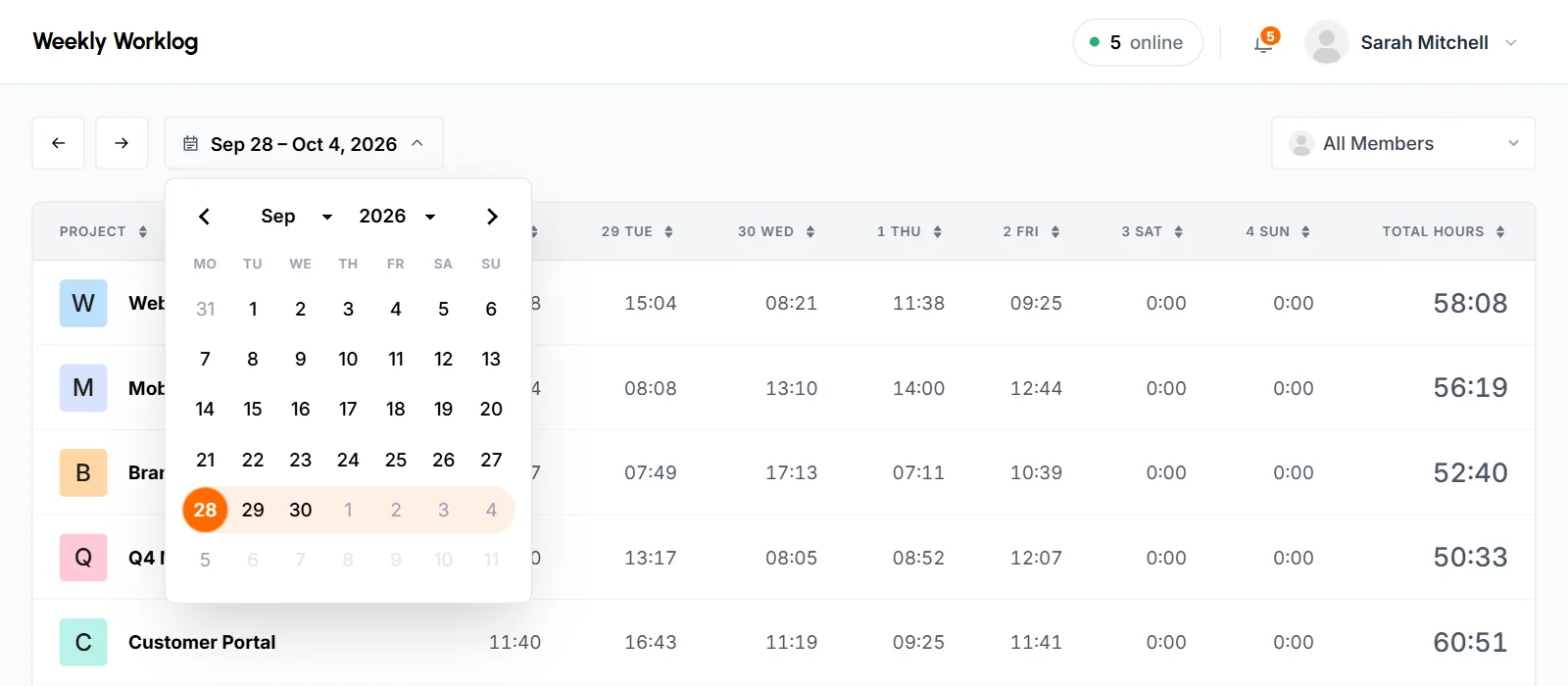Click the 11:40 cell in Customer Portal row
Viewport: 1568px width, 686px height.
pyautogui.click(x=514, y=642)
